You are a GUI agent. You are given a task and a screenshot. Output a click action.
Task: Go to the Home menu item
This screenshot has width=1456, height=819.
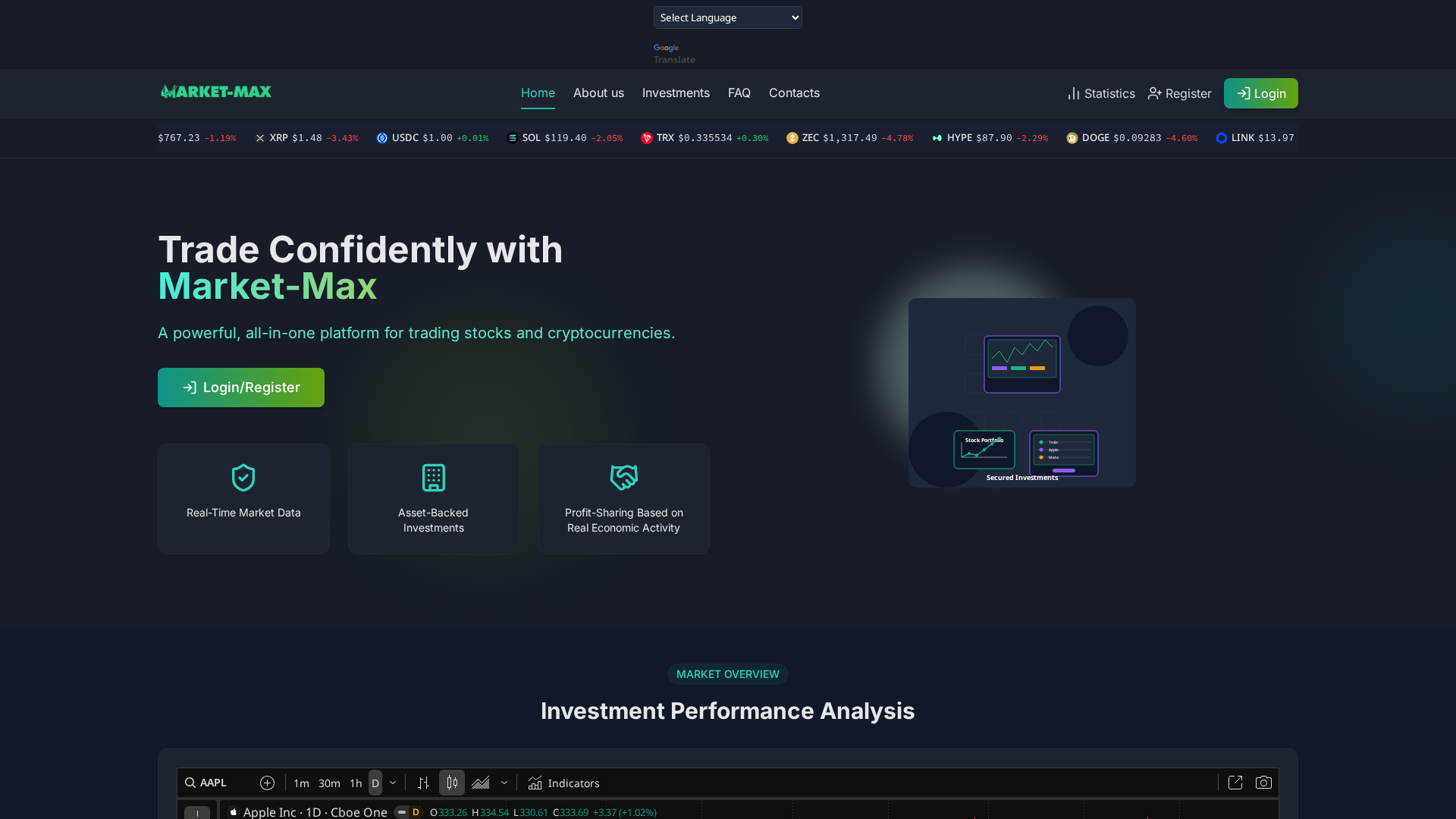[x=538, y=93]
